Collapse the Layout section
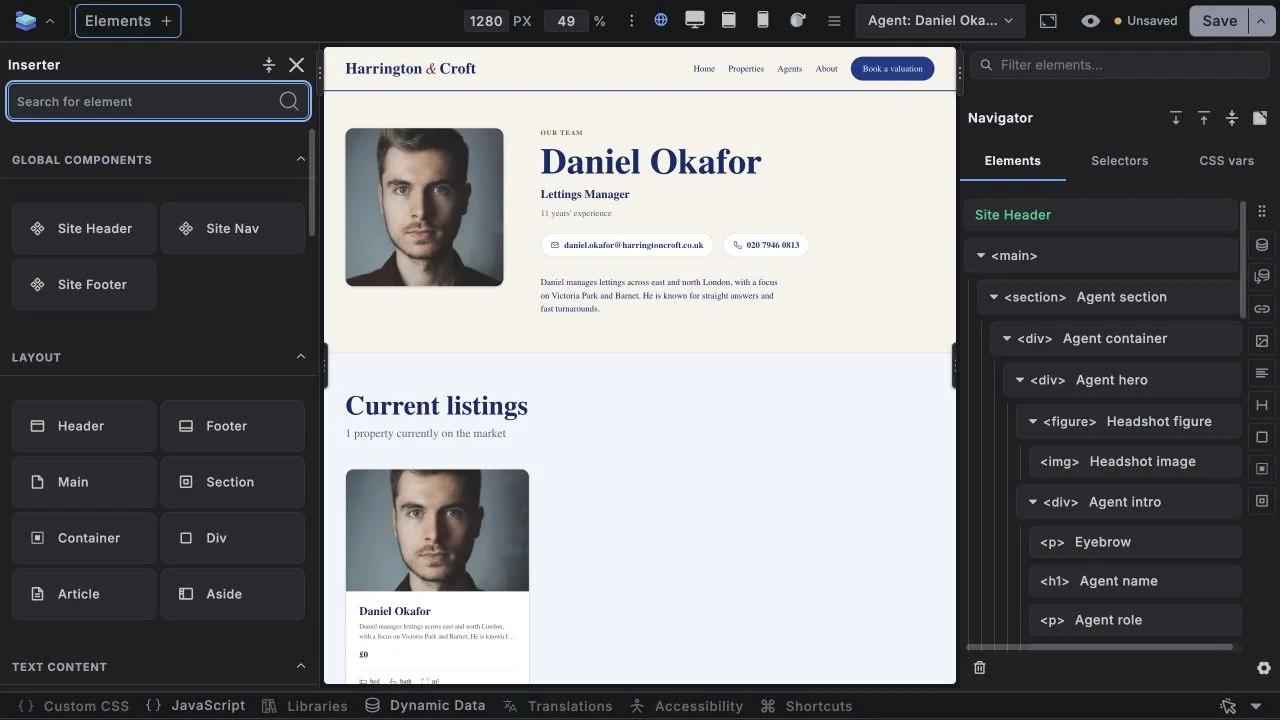Viewport: 1280px width, 720px height. (301, 357)
